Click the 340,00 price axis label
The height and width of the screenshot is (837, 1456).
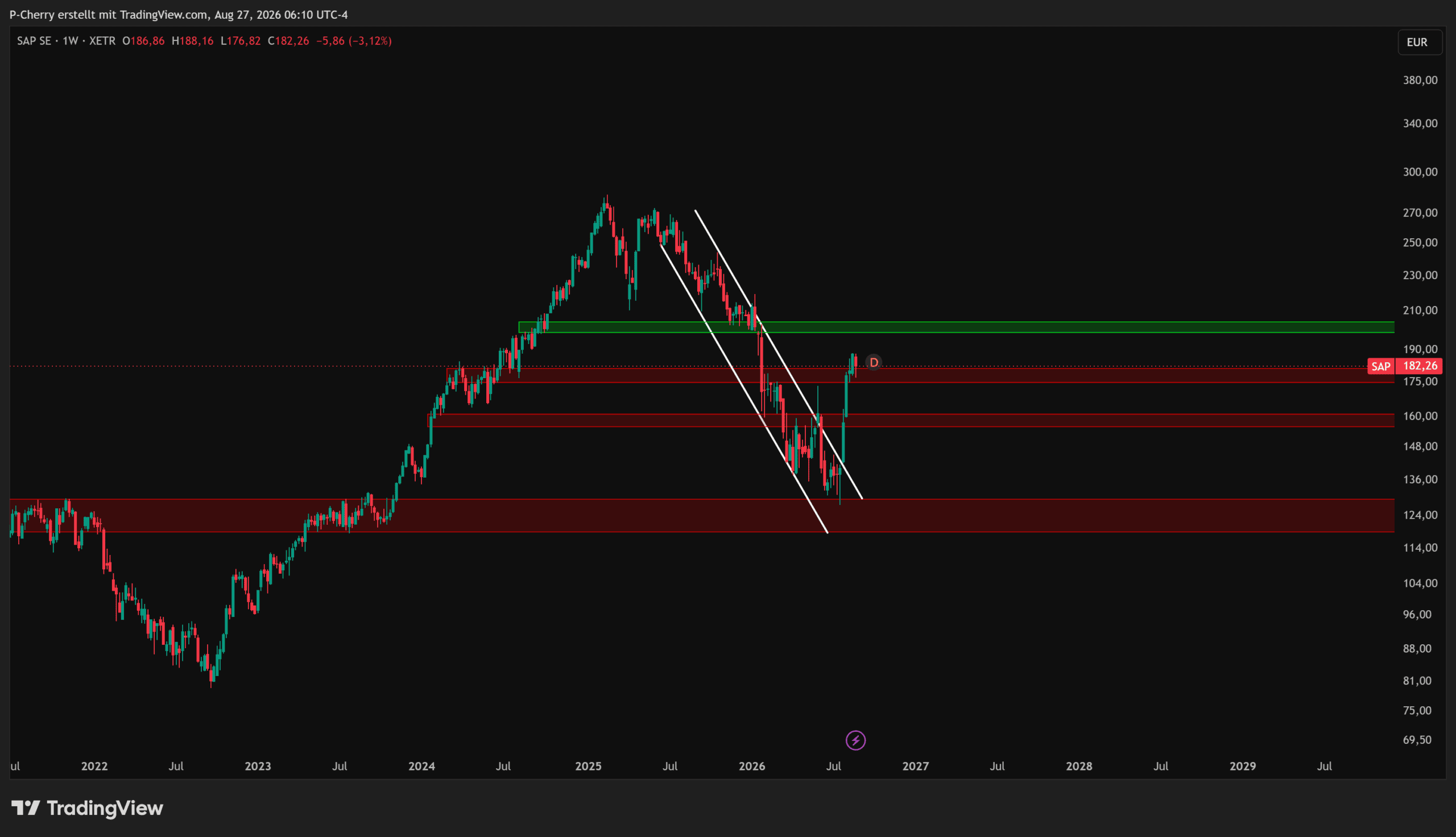point(1420,123)
